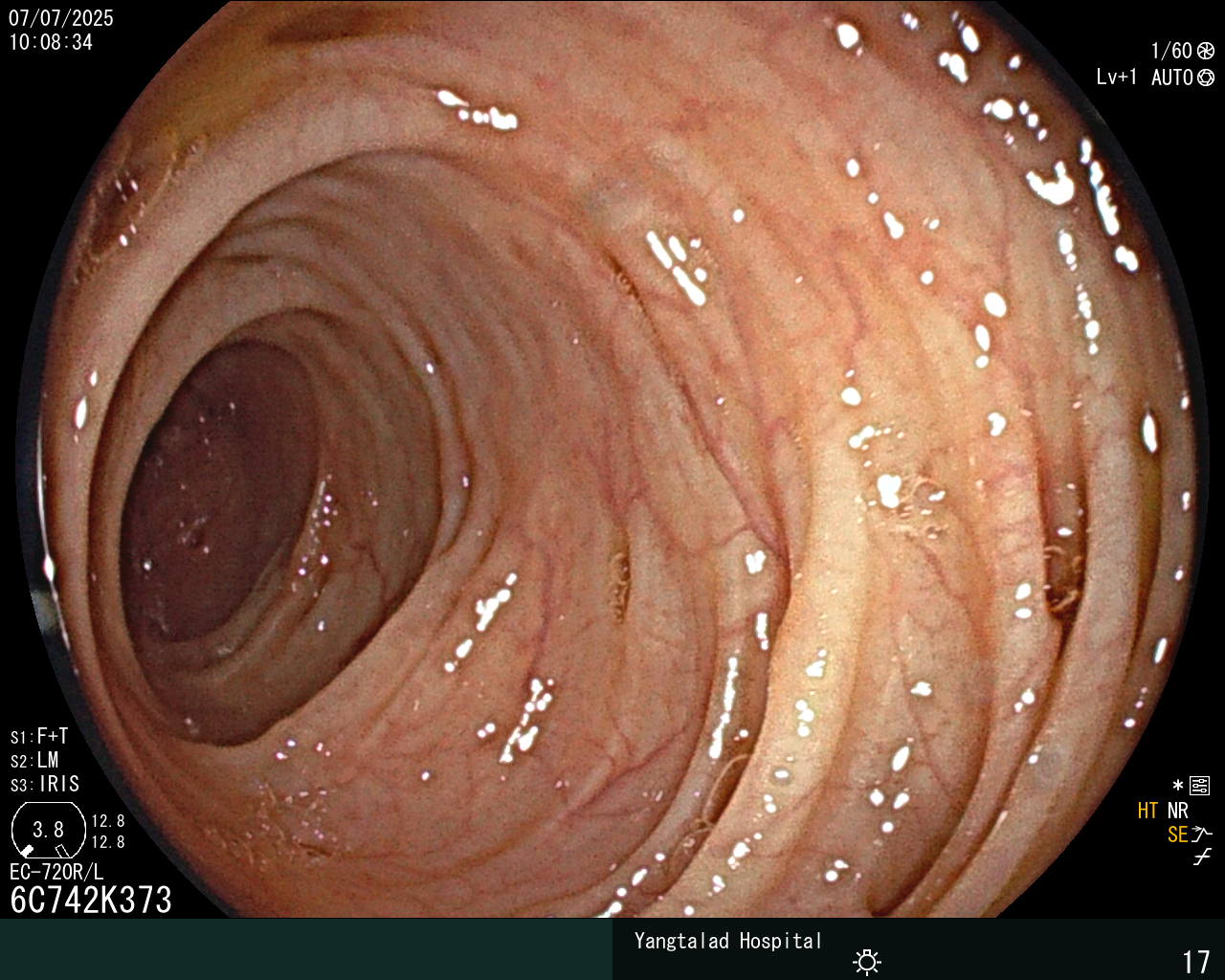Click the scope tip diagram showing 3.8

point(48,830)
